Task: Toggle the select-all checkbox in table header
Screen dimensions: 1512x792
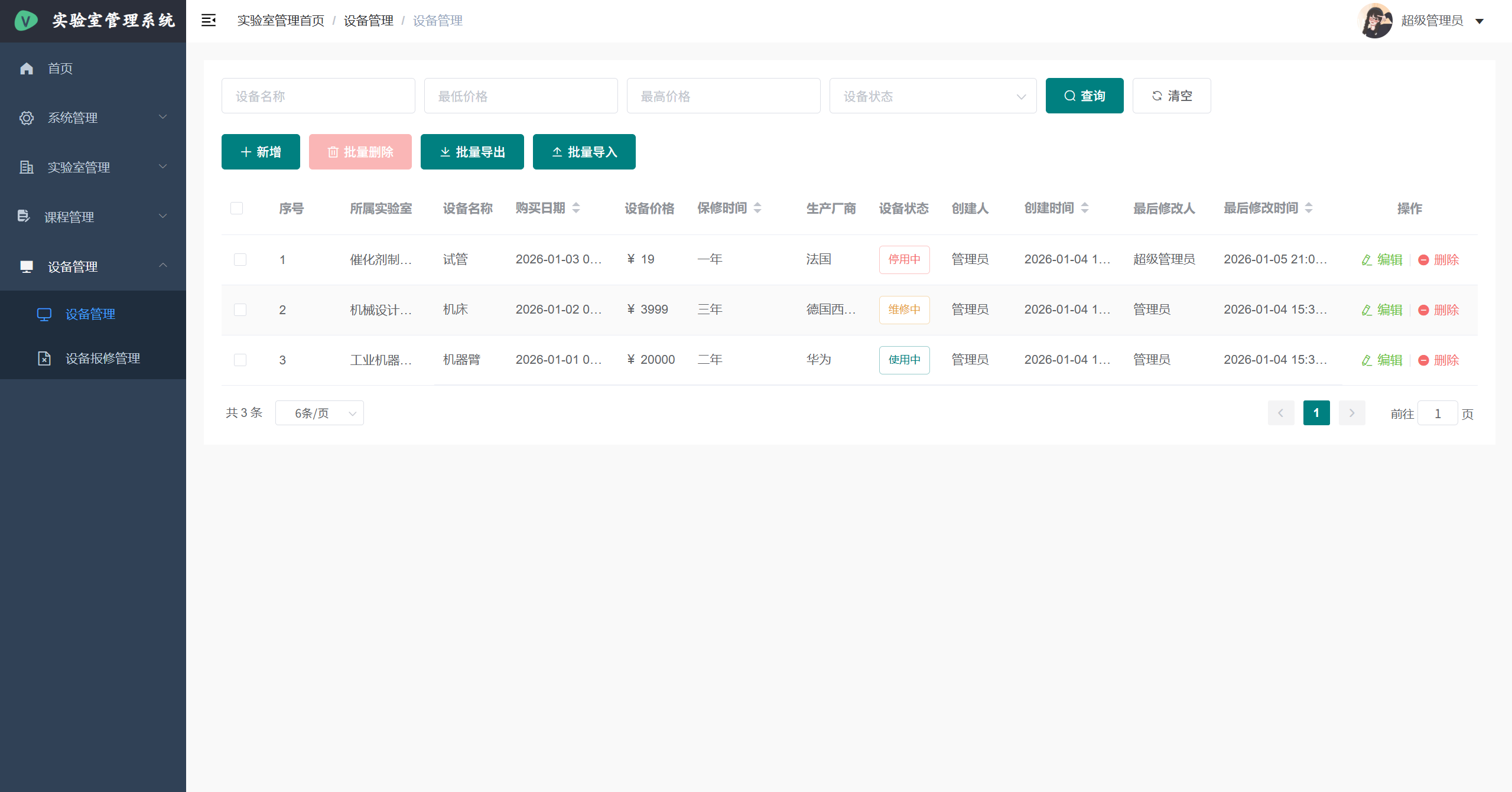Action: [238, 208]
